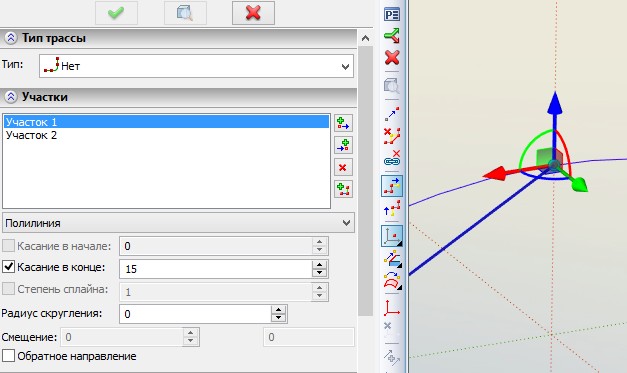Click the green branching arrow toolbar icon

point(392,36)
